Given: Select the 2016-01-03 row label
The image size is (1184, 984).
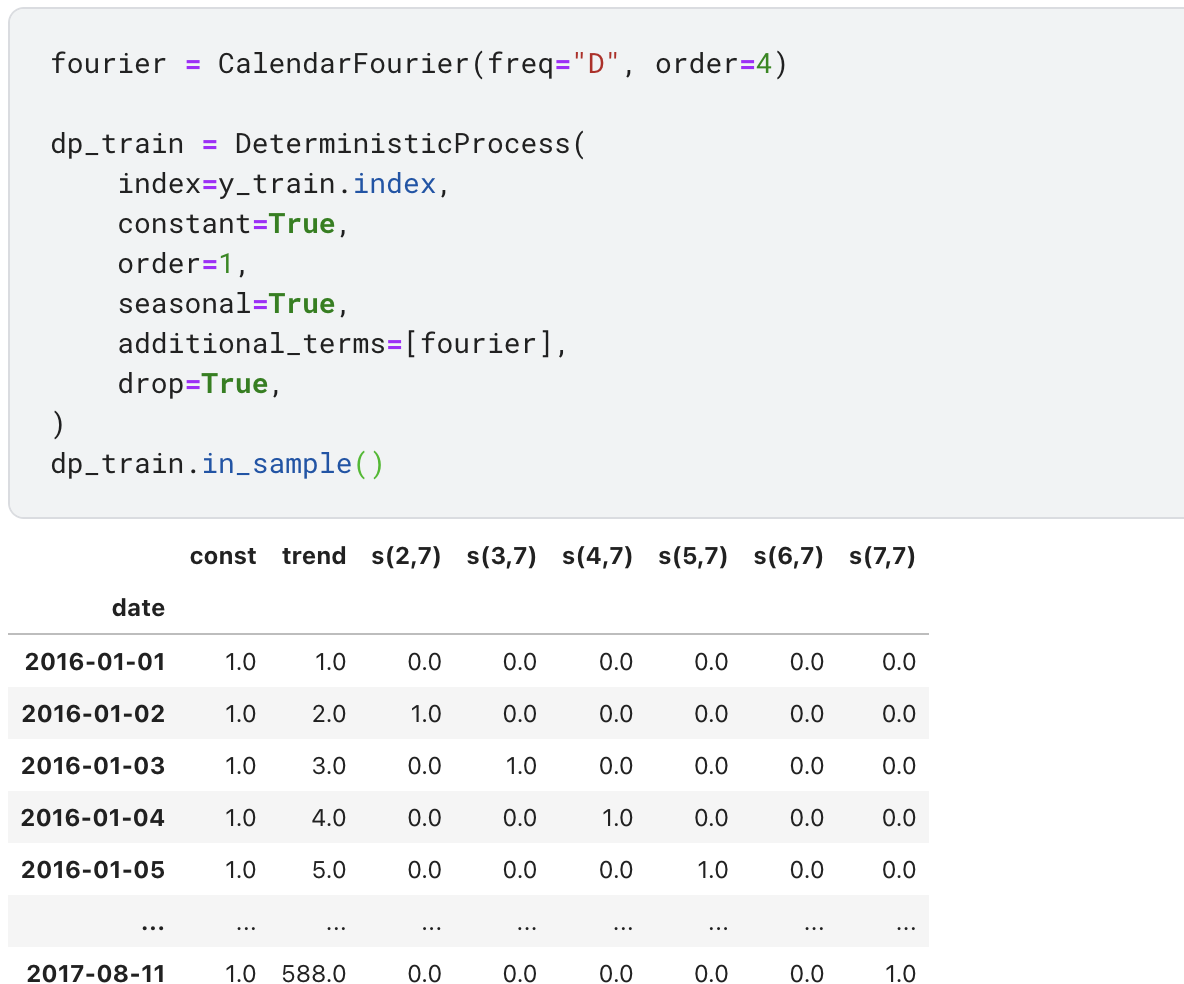Looking at the screenshot, I should (x=95, y=766).
